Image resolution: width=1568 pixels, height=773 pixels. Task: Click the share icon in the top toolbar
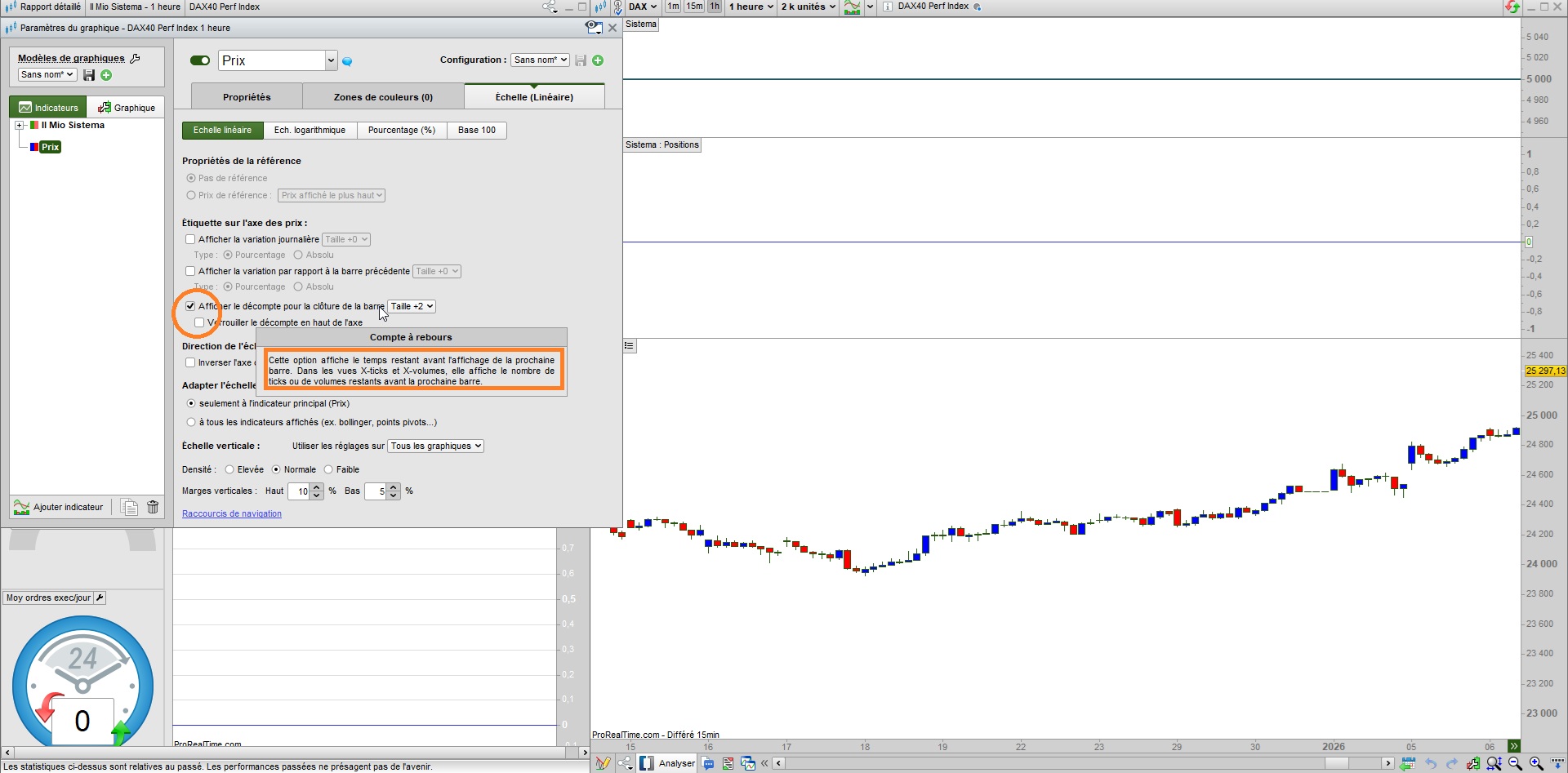point(549,7)
